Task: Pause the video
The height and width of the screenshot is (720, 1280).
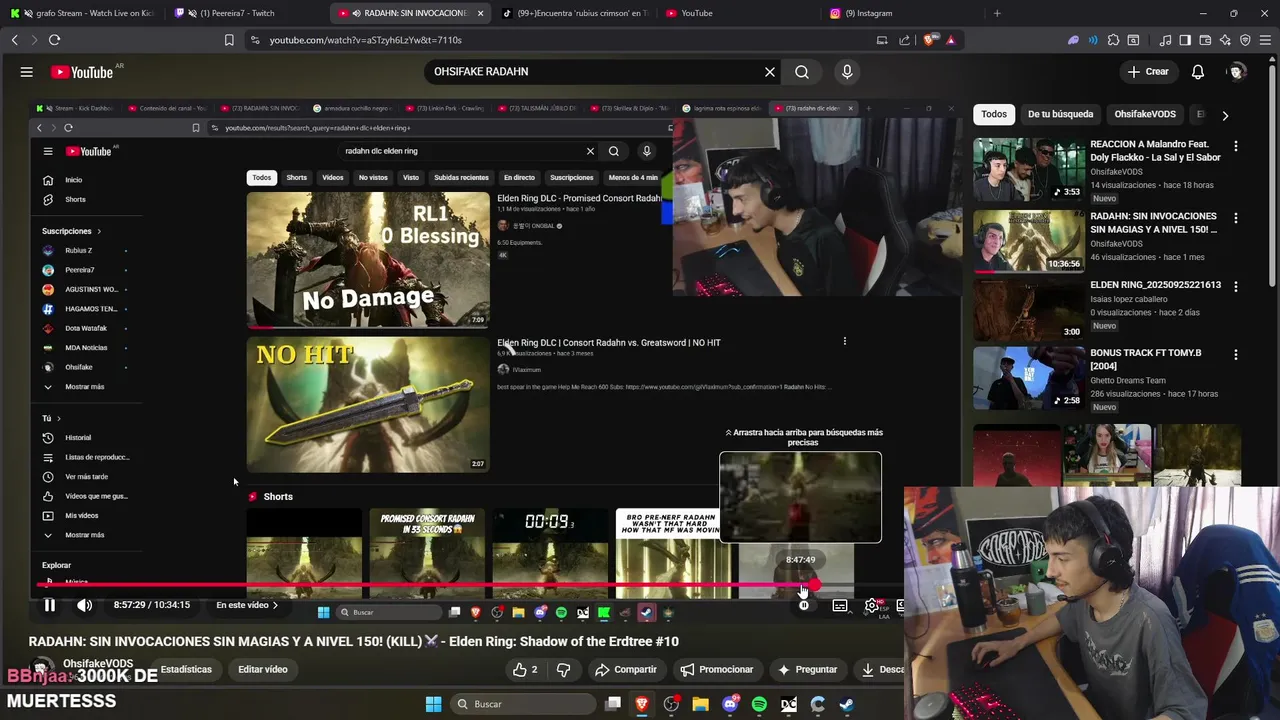Action: (x=49, y=605)
